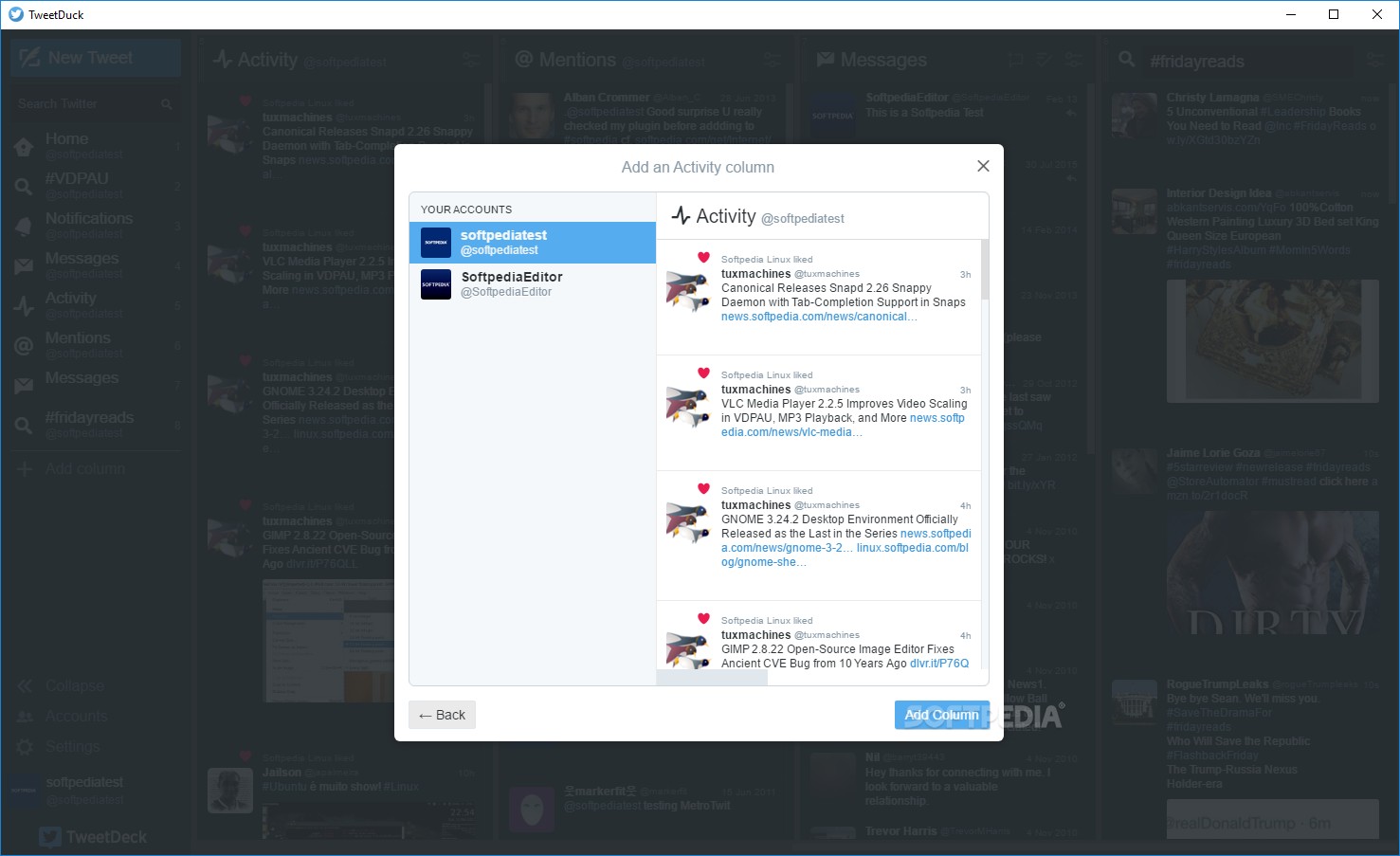The height and width of the screenshot is (856, 1400).
Task: Open Accounts in the sidebar
Action: pos(63,716)
